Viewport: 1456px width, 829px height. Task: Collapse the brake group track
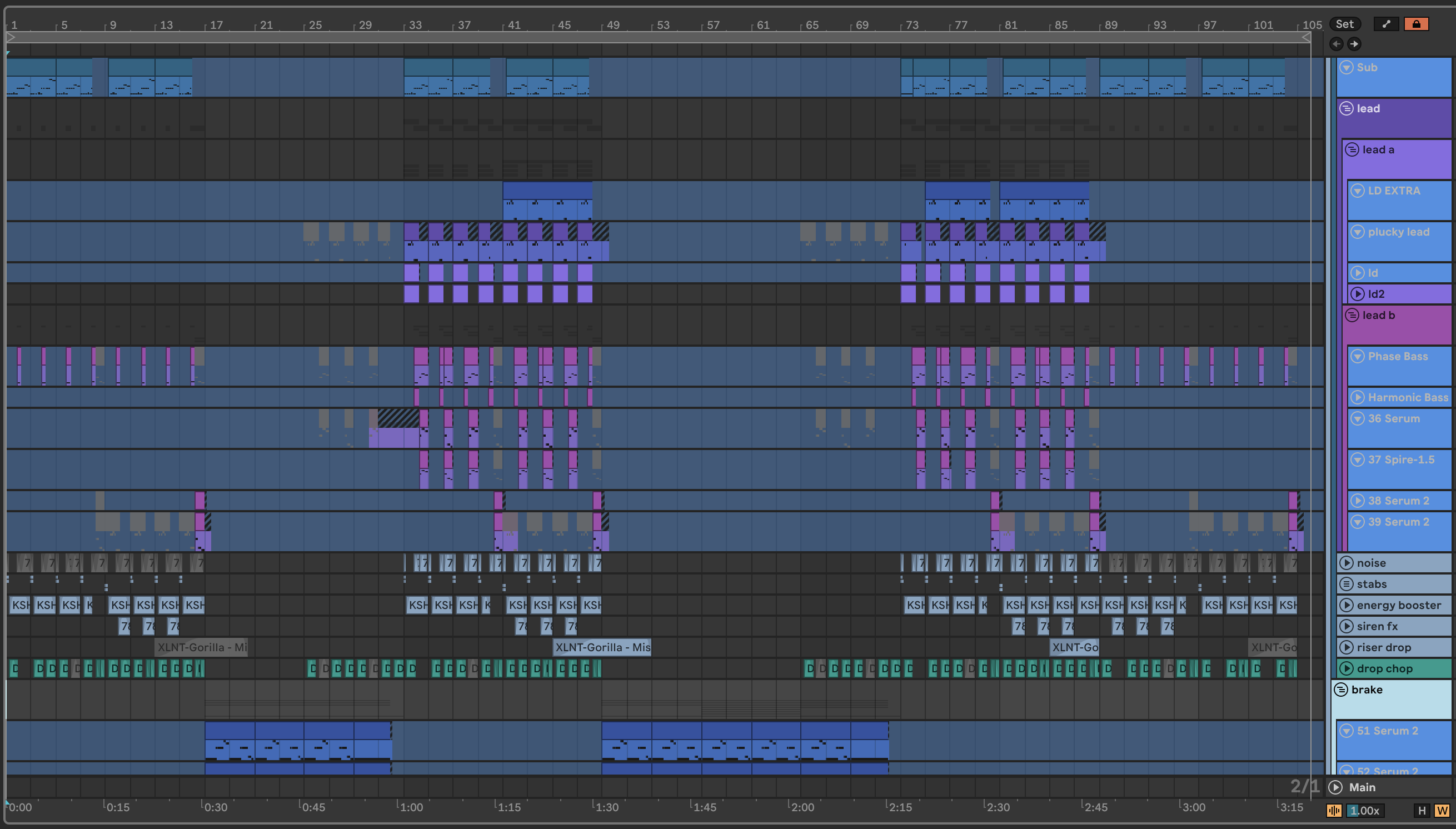pos(1342,690)
